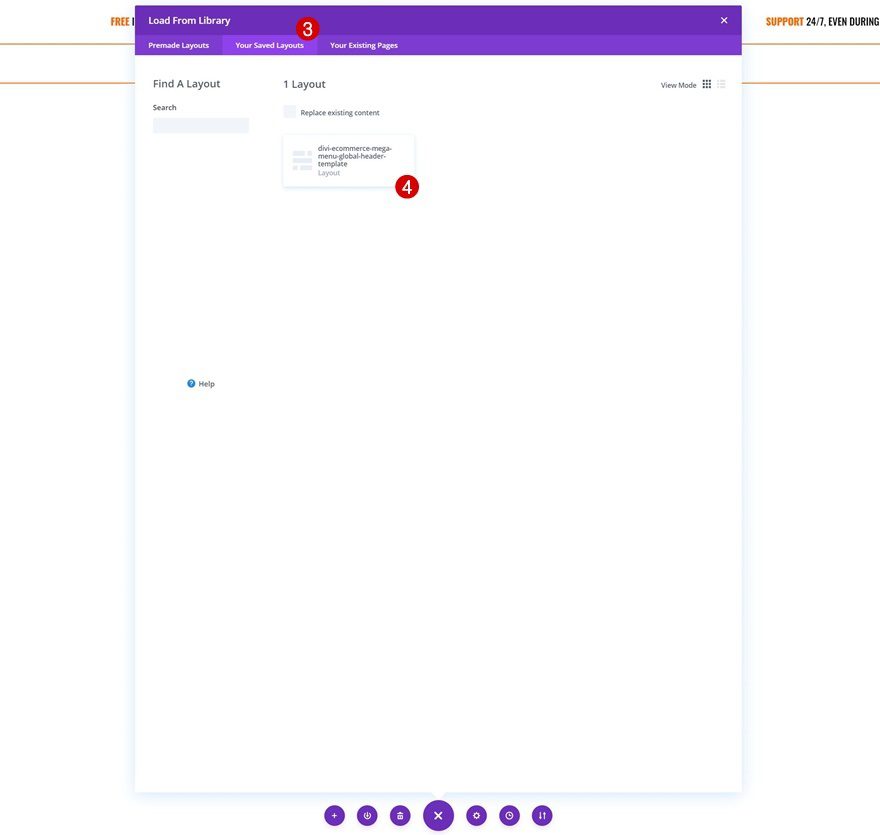
Task: Click the load from library icon
Action: pyautogui.click(x=365, y=813)
